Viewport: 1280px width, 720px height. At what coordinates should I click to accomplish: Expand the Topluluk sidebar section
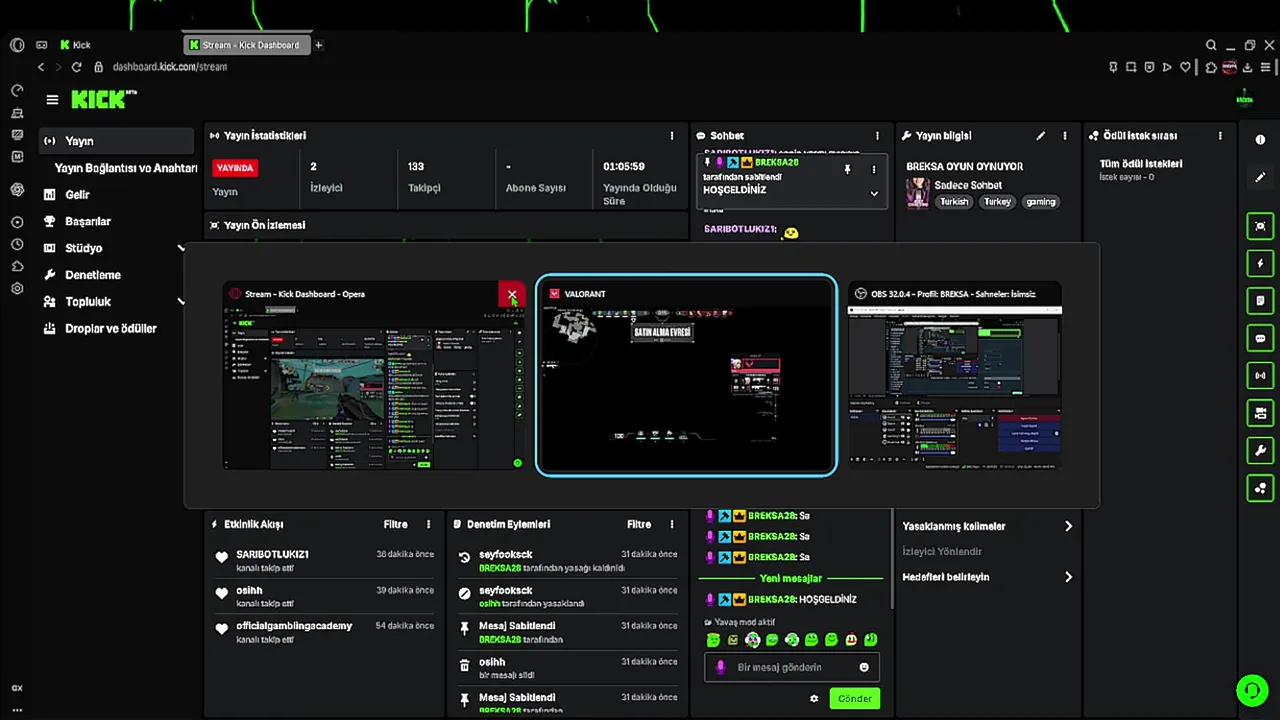click(x=181, y=302)
